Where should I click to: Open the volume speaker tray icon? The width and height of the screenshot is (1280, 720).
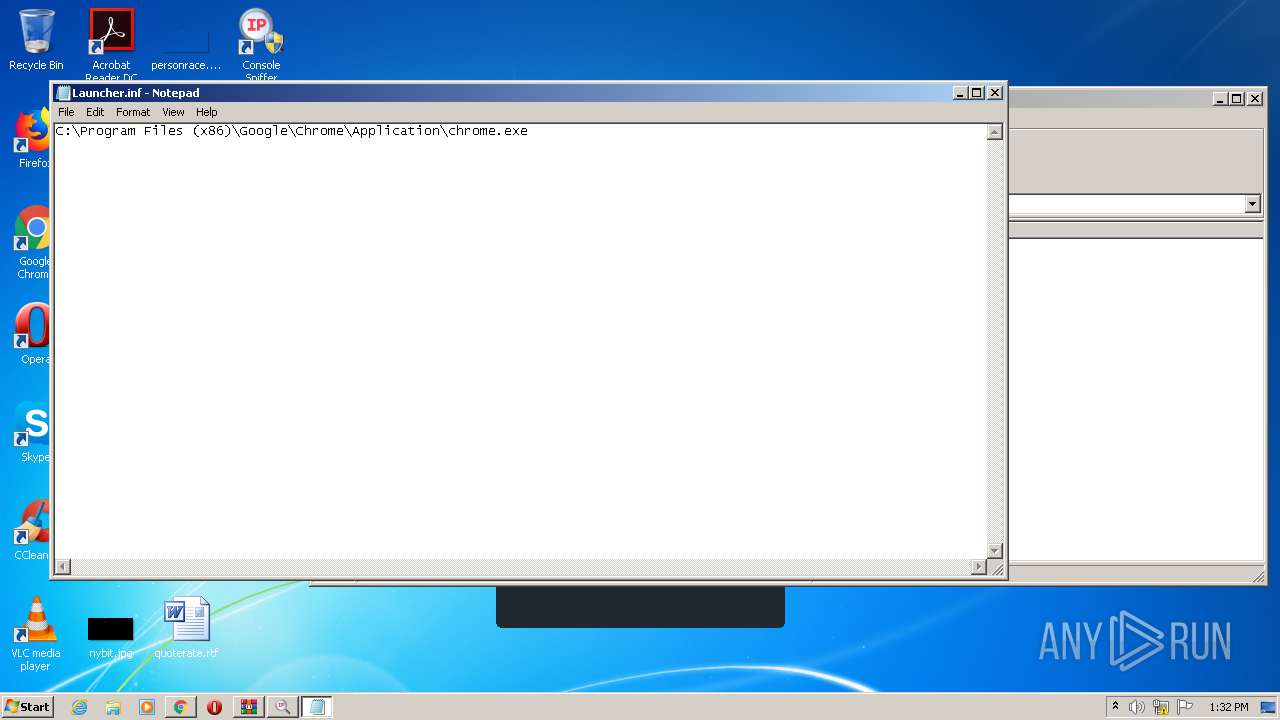pyautogui.click(x=1137, y=707)
